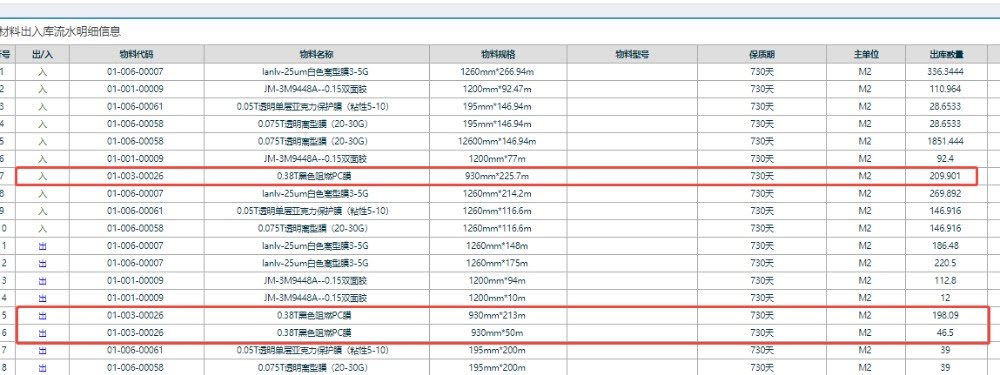The height and width of the screenshot is (375, 1000).
Task: Select the 1200mm*10m specification cell
Action: click(497, 298)
